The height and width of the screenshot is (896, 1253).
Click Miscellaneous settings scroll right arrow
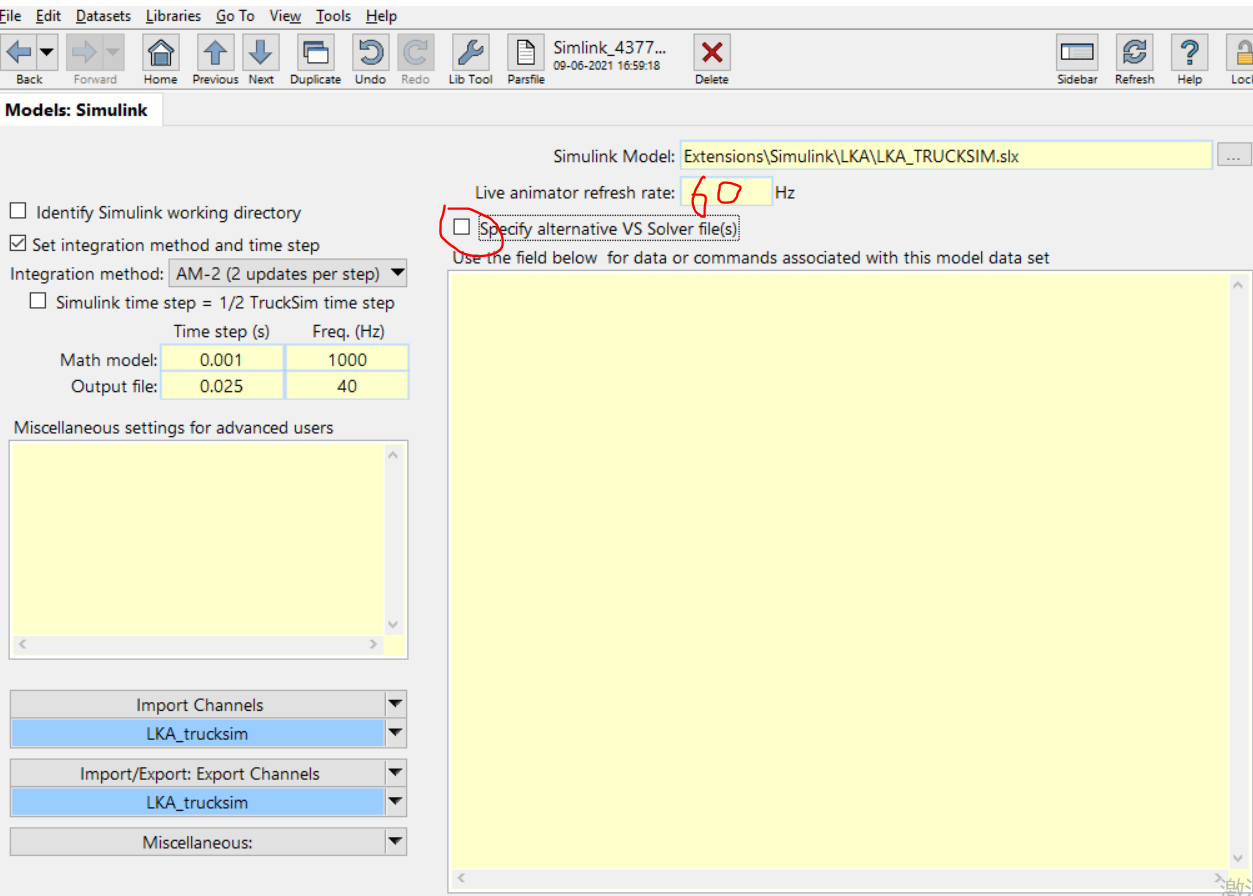[x=374, y=646]
